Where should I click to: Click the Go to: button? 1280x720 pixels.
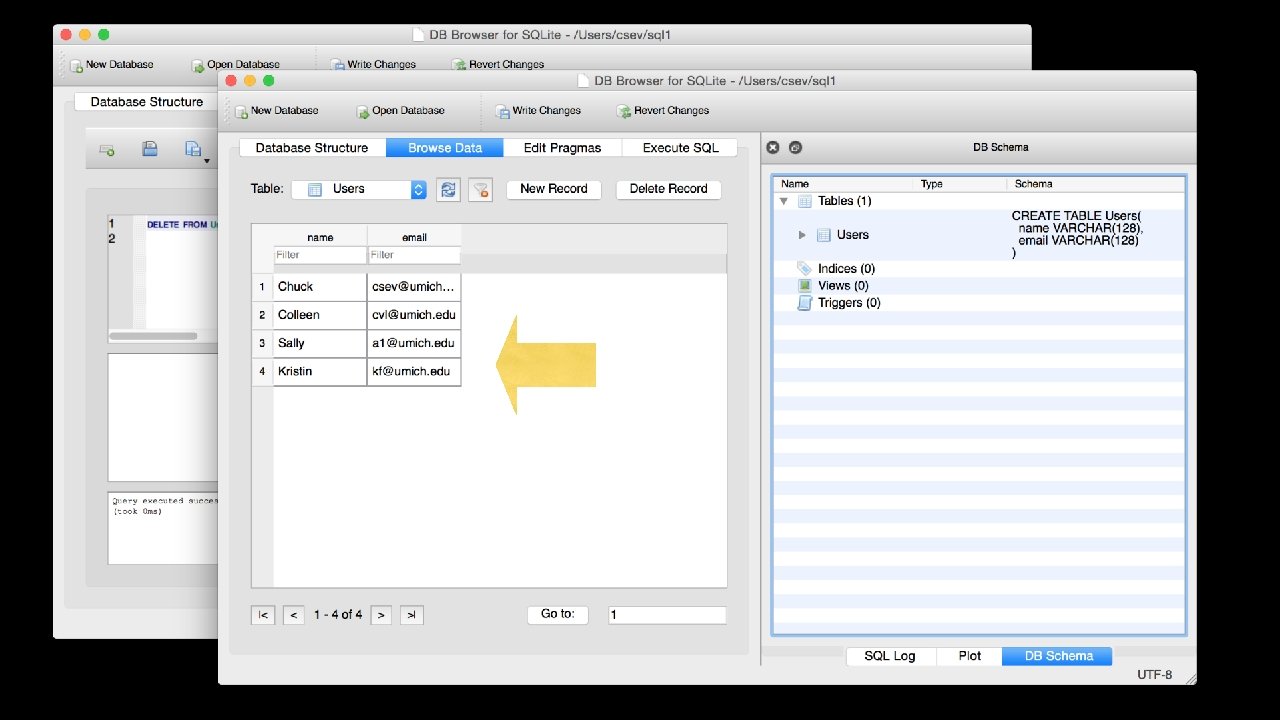click(558, 614)
